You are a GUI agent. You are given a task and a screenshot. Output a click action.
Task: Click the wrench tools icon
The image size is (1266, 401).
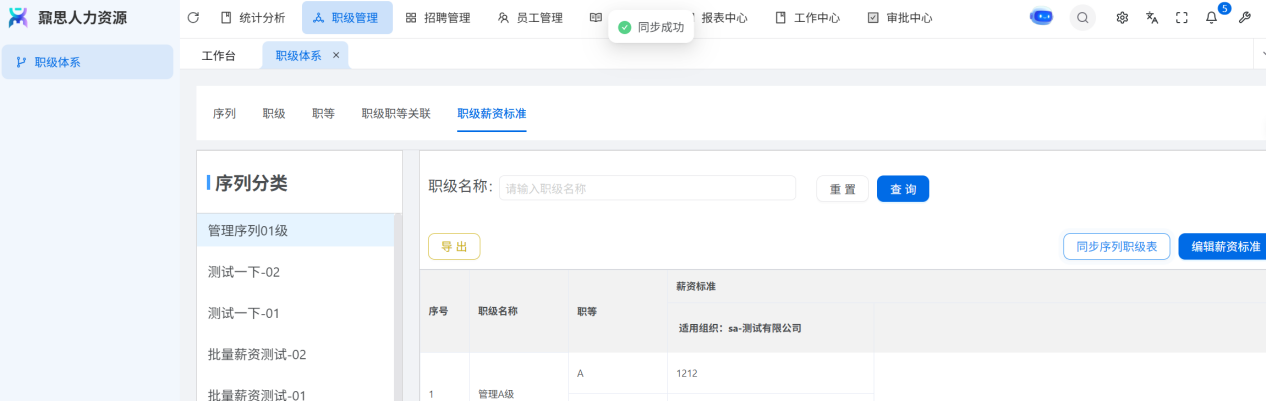click(x=1244, y=18)
